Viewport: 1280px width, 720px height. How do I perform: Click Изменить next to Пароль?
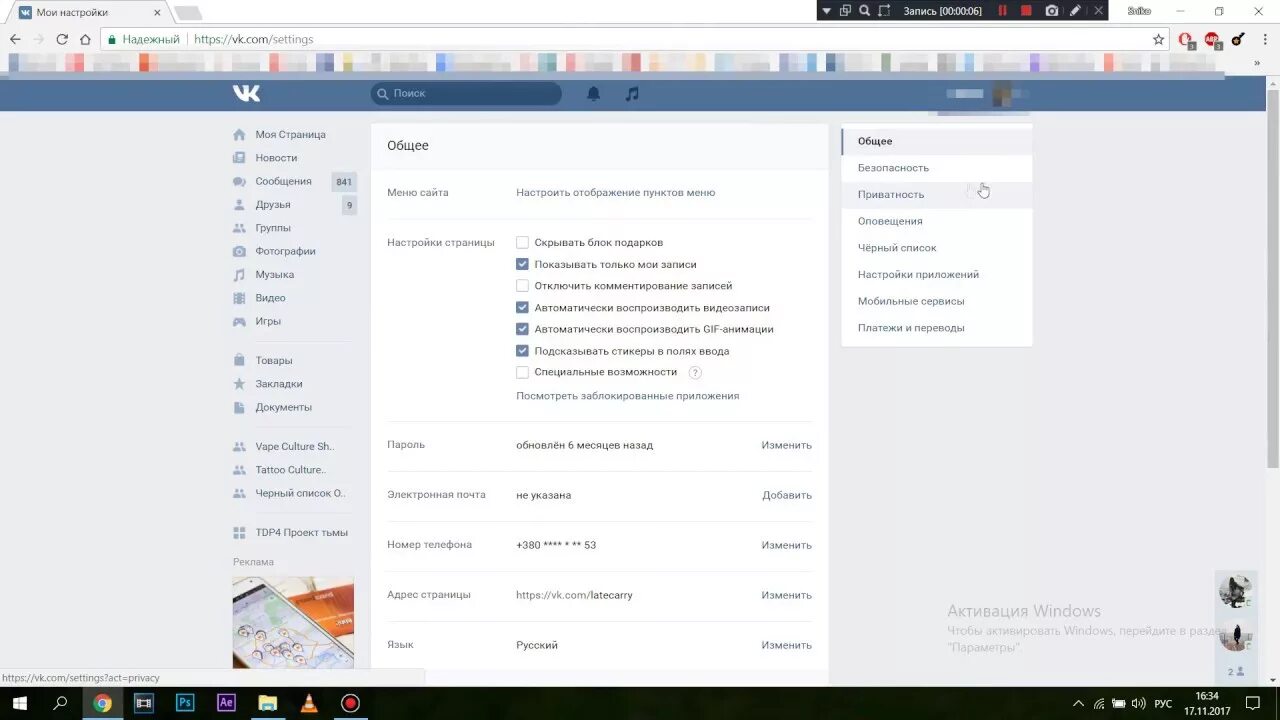point(786,445)
